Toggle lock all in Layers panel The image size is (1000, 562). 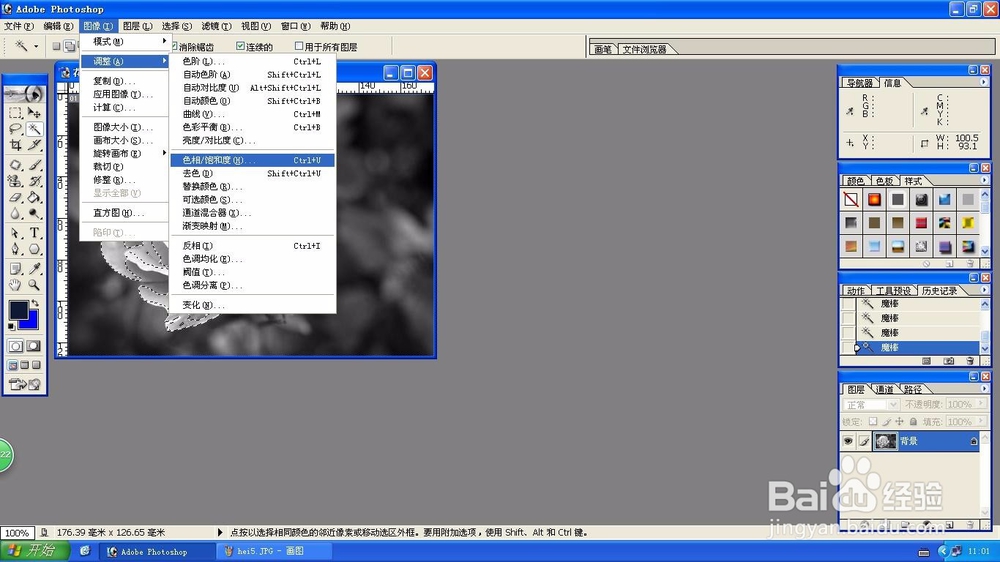click(x=913, y=422)
